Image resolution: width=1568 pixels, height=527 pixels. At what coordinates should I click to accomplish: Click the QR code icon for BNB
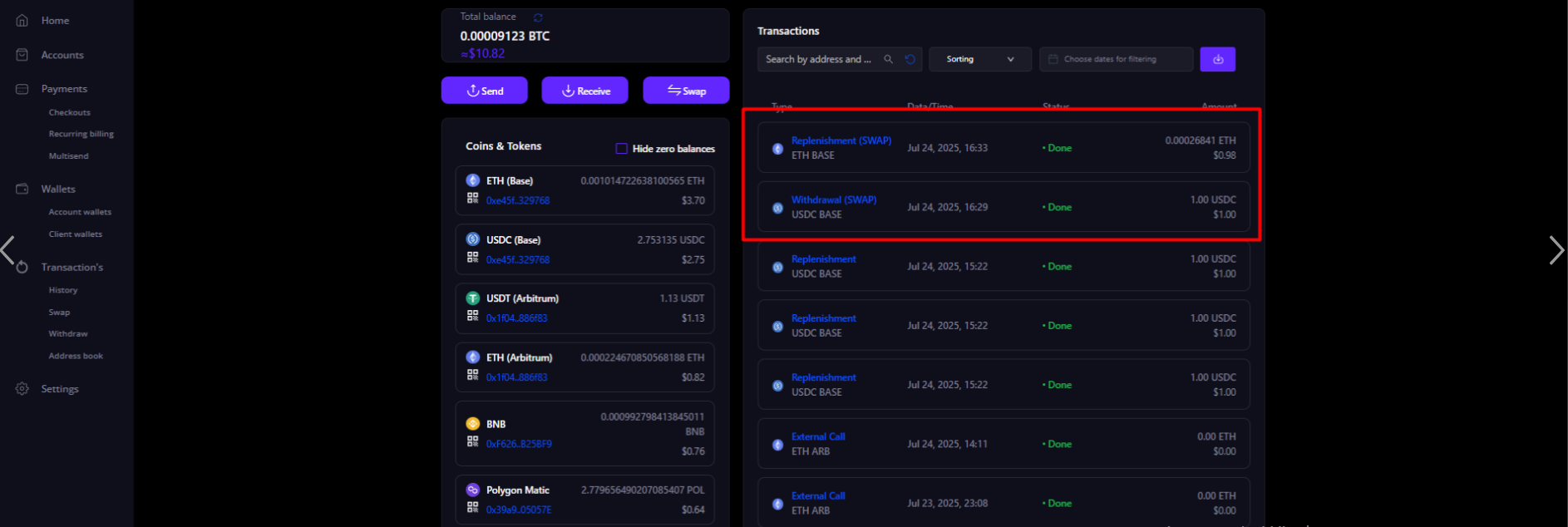tap(472, 442)
